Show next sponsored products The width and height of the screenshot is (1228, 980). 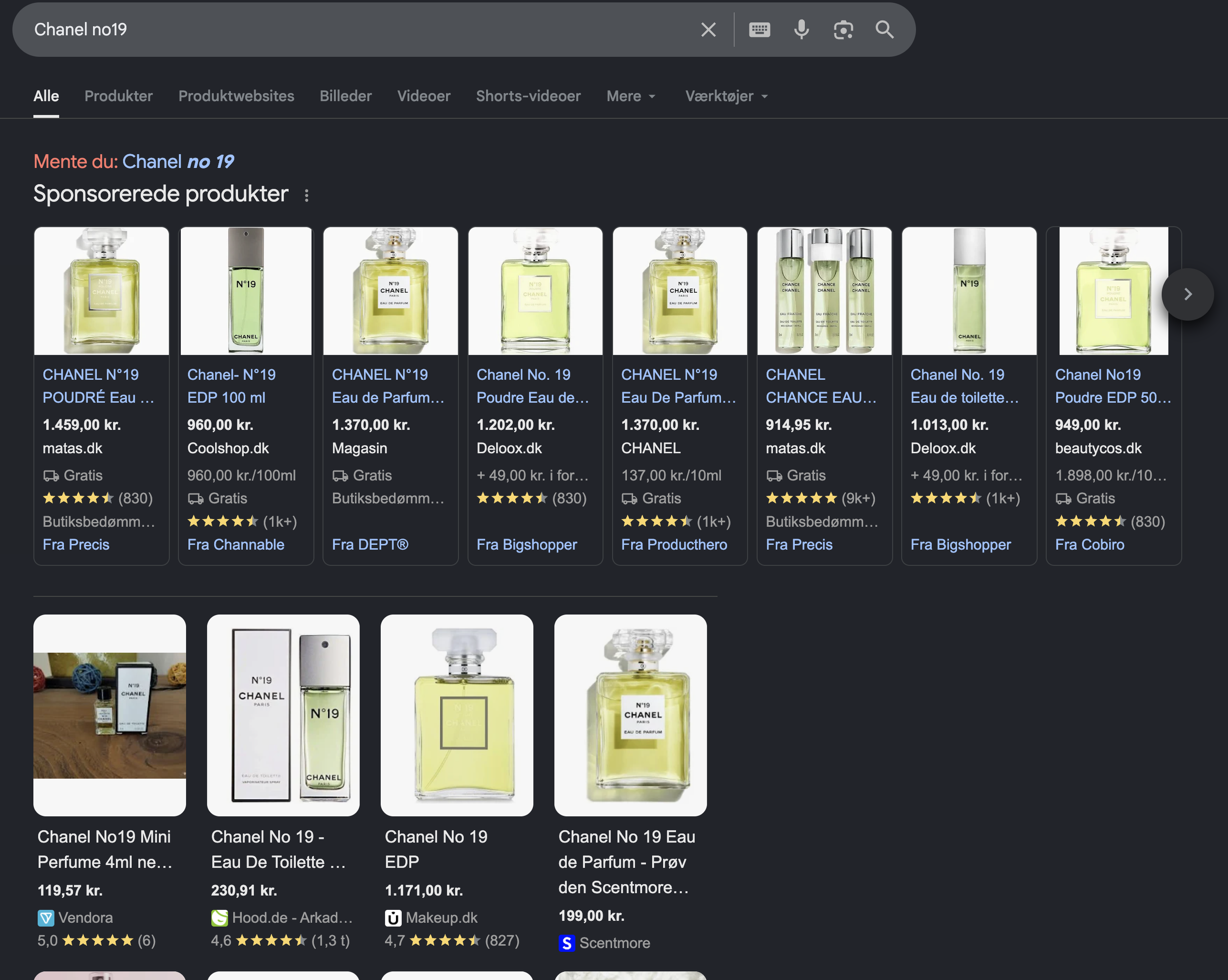(x=1188, y=294)
